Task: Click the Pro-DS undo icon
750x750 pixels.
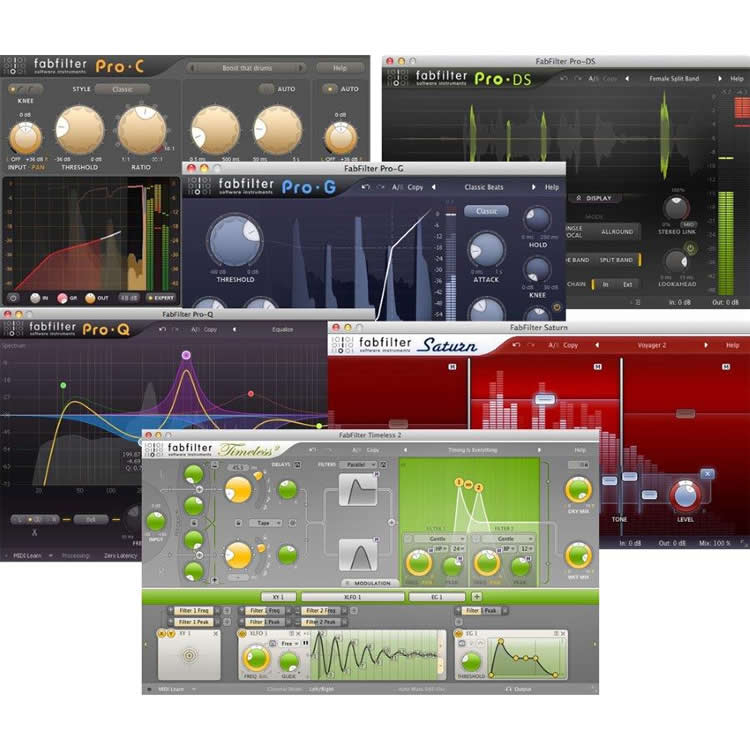Action: 564,78
